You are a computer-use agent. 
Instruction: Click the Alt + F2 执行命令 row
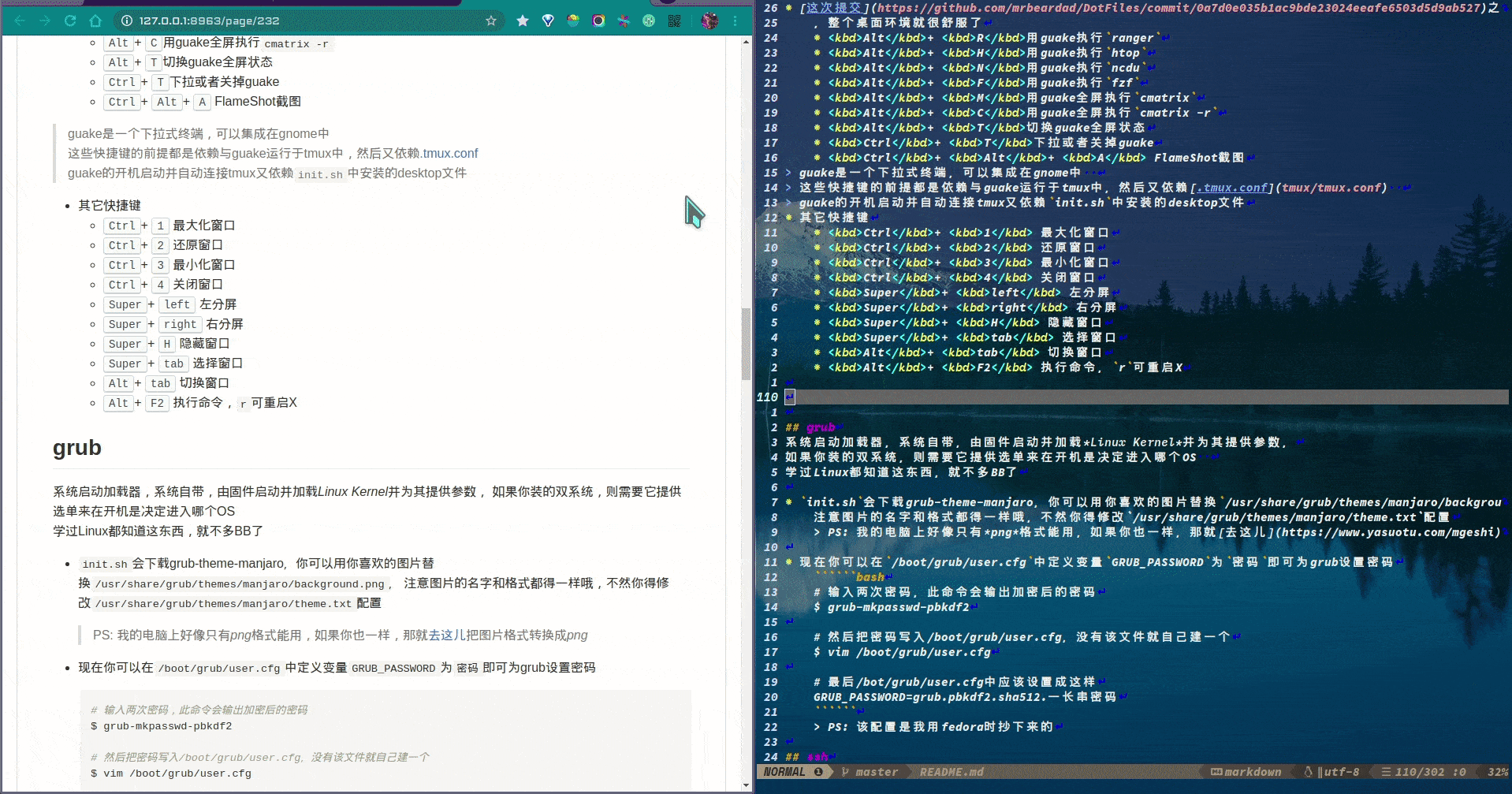tap(200, 403)
